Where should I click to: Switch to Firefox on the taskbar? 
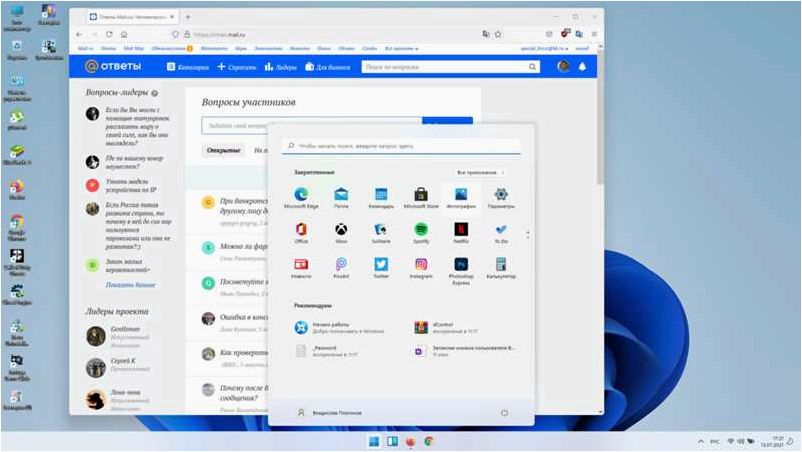(411, 441)
